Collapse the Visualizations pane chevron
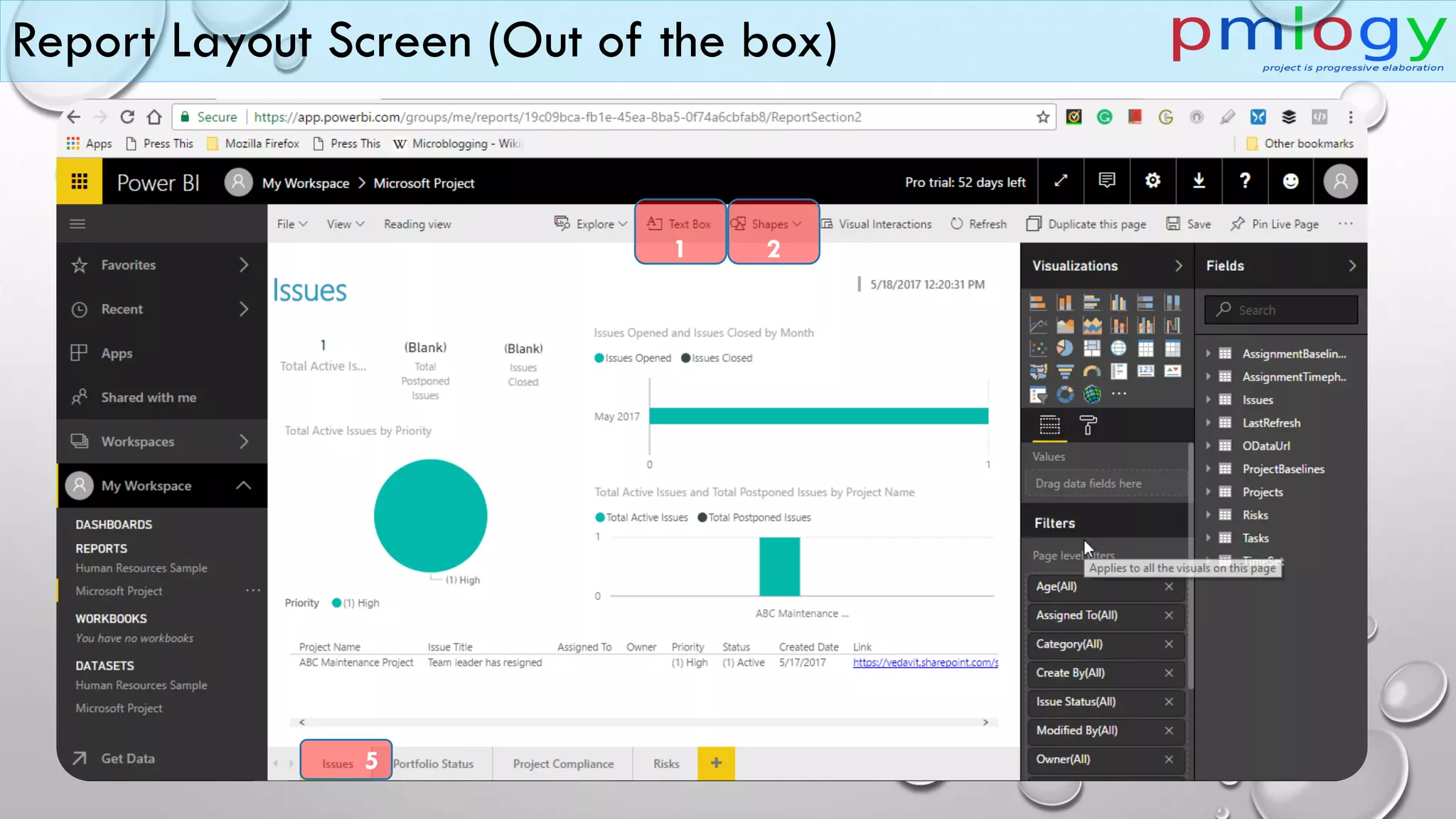This screenshot has height=819, width=1456. click(1179, 266)
